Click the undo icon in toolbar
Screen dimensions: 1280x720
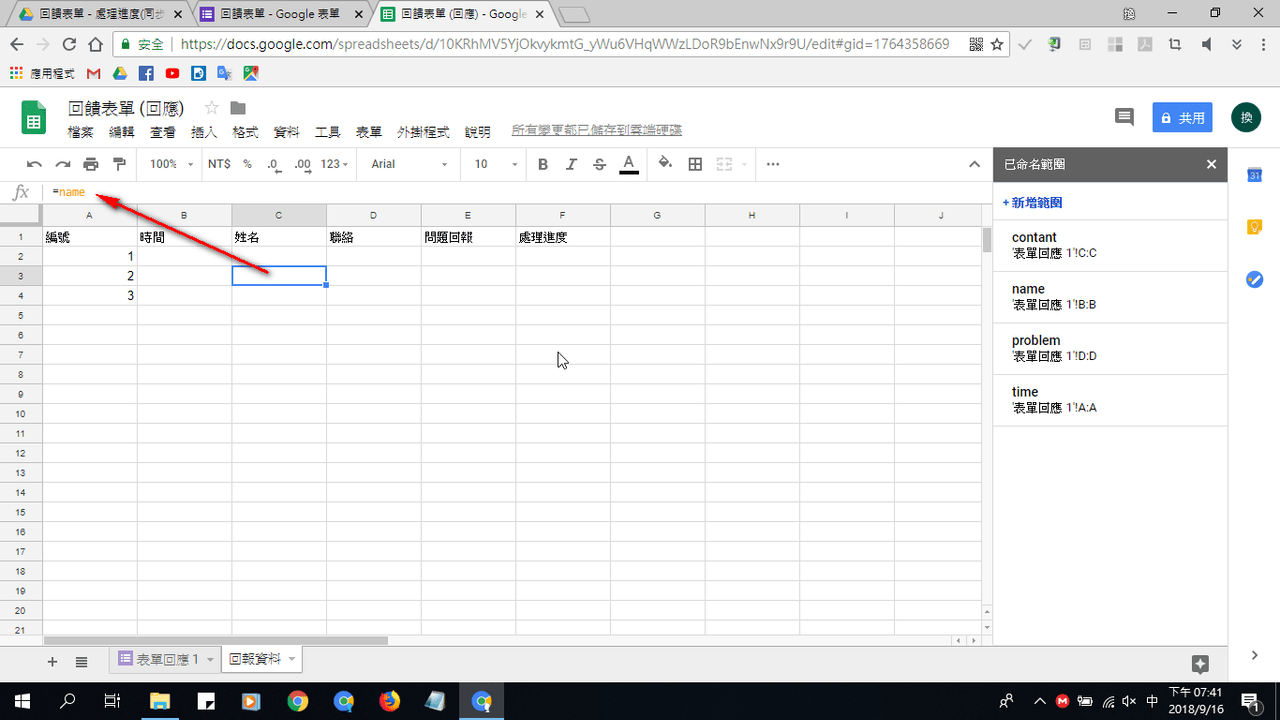point(35,164)
